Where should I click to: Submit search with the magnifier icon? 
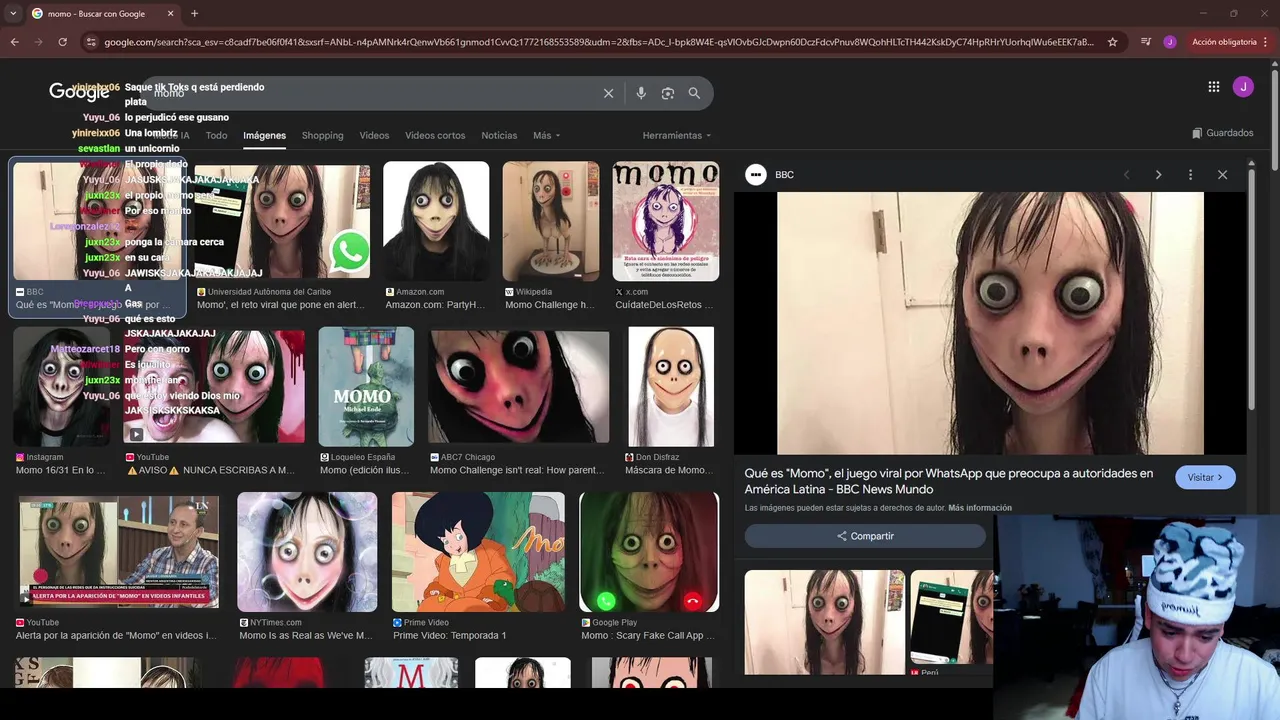click(x=694, y=93)
